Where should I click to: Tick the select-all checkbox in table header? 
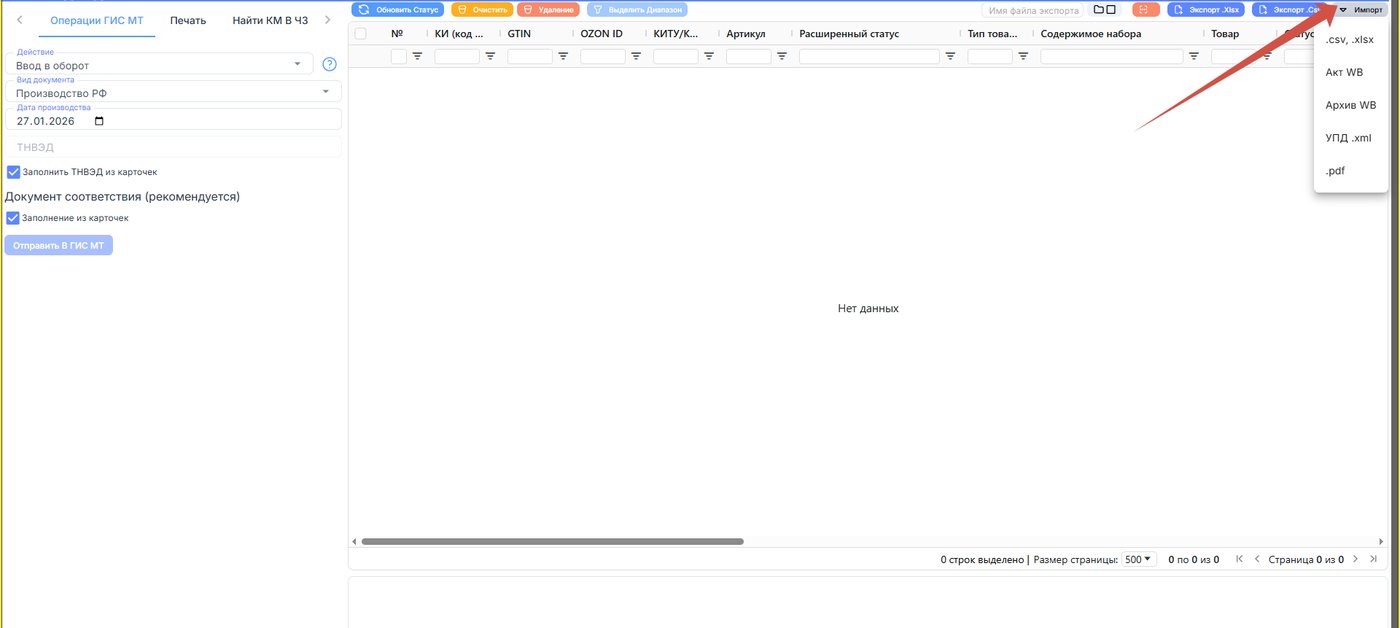point(360,34)
